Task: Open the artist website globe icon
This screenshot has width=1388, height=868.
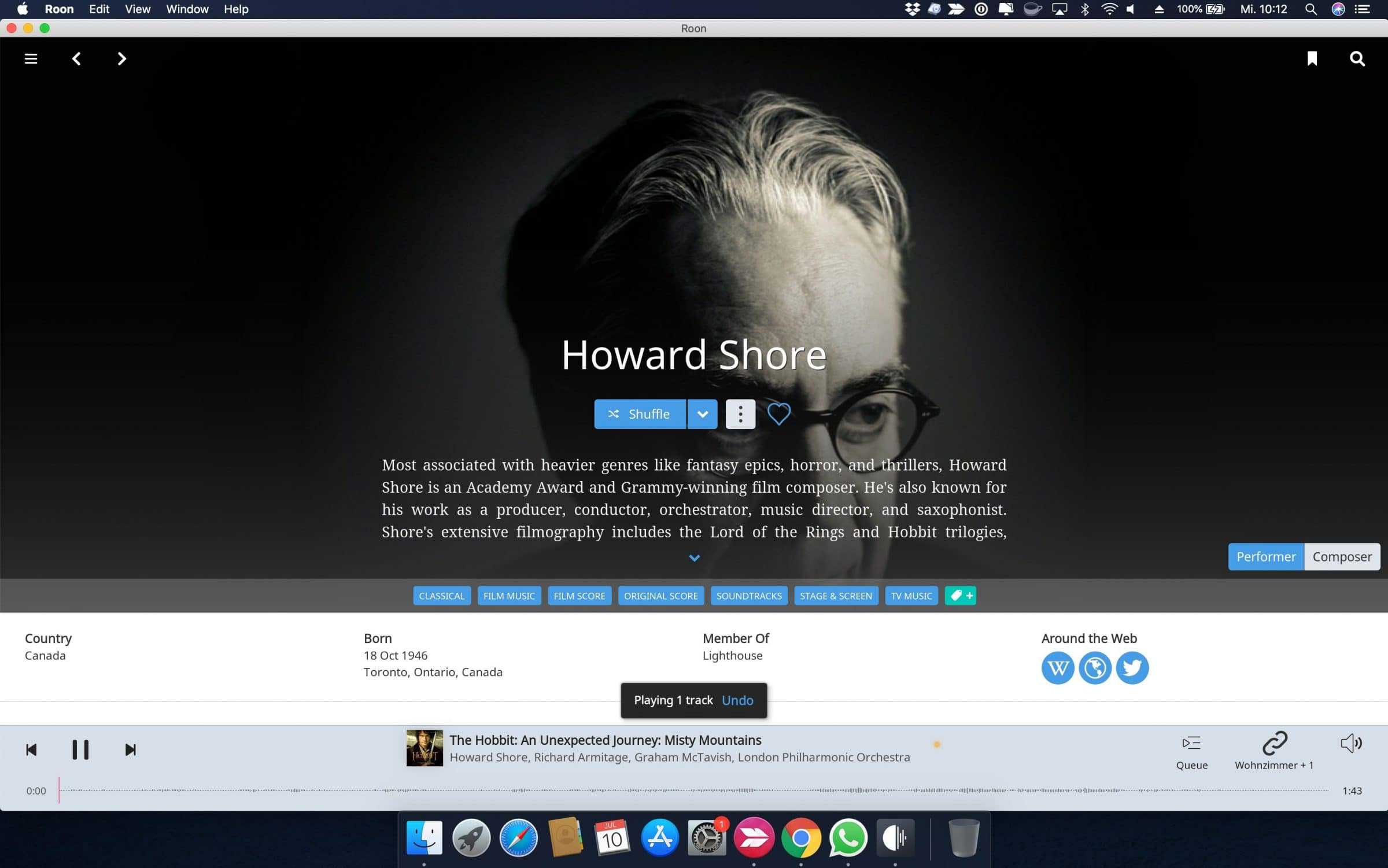Action: click(1095, 668)
